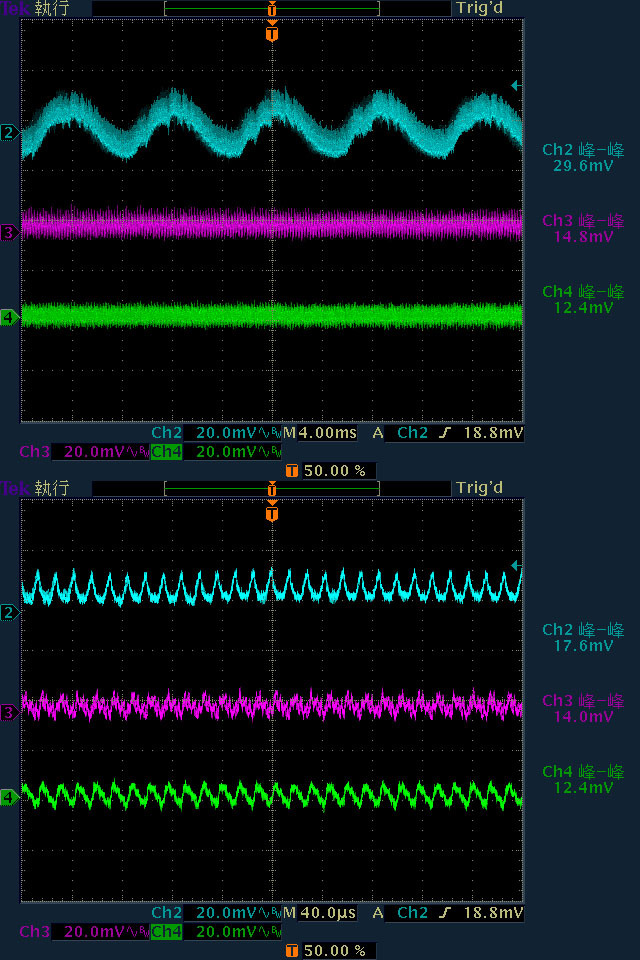This screenshot has width=640, height=960.
Task: Click the orange T graticule marker in the 4.00ms capture
Action: click(x=272, y=32)
